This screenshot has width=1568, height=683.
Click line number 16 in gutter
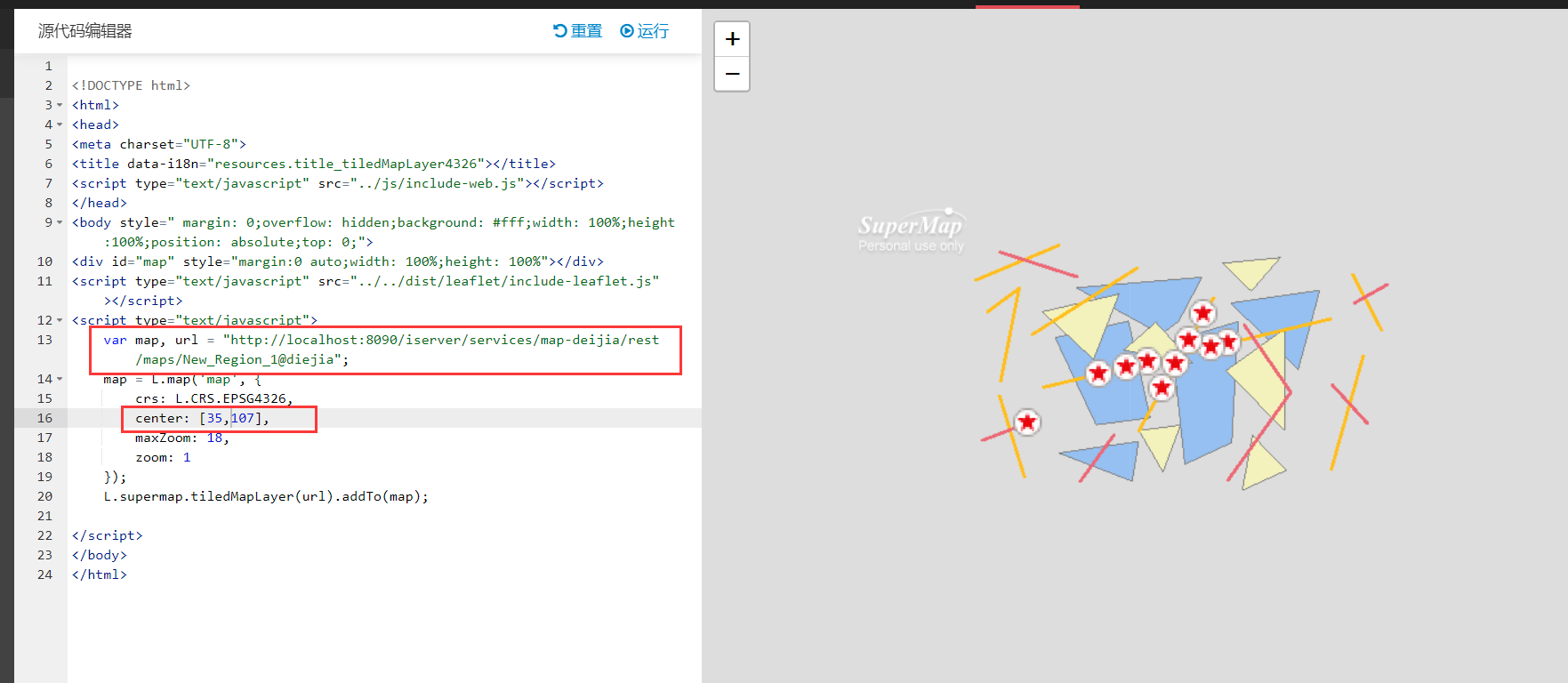(x=44, y=418)
